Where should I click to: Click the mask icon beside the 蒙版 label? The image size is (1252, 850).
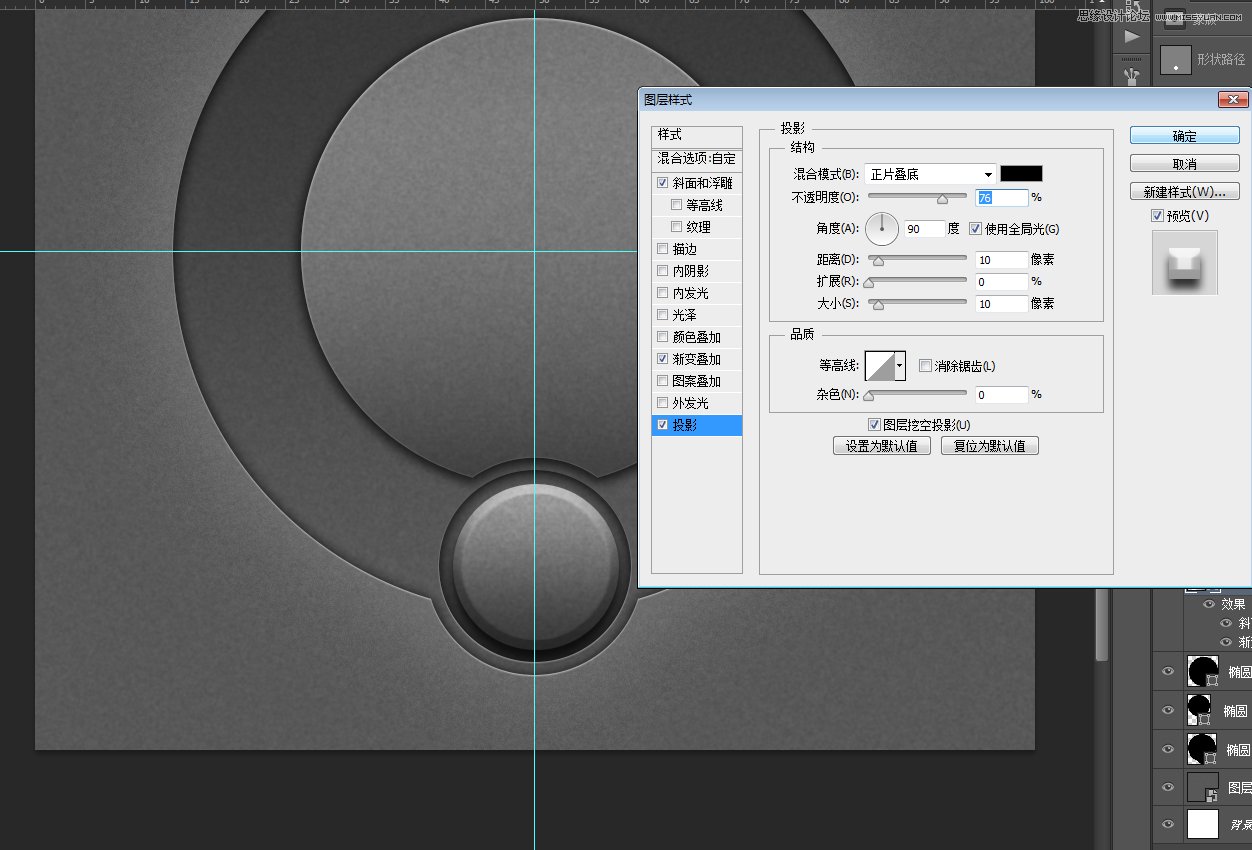(1175, 17)
